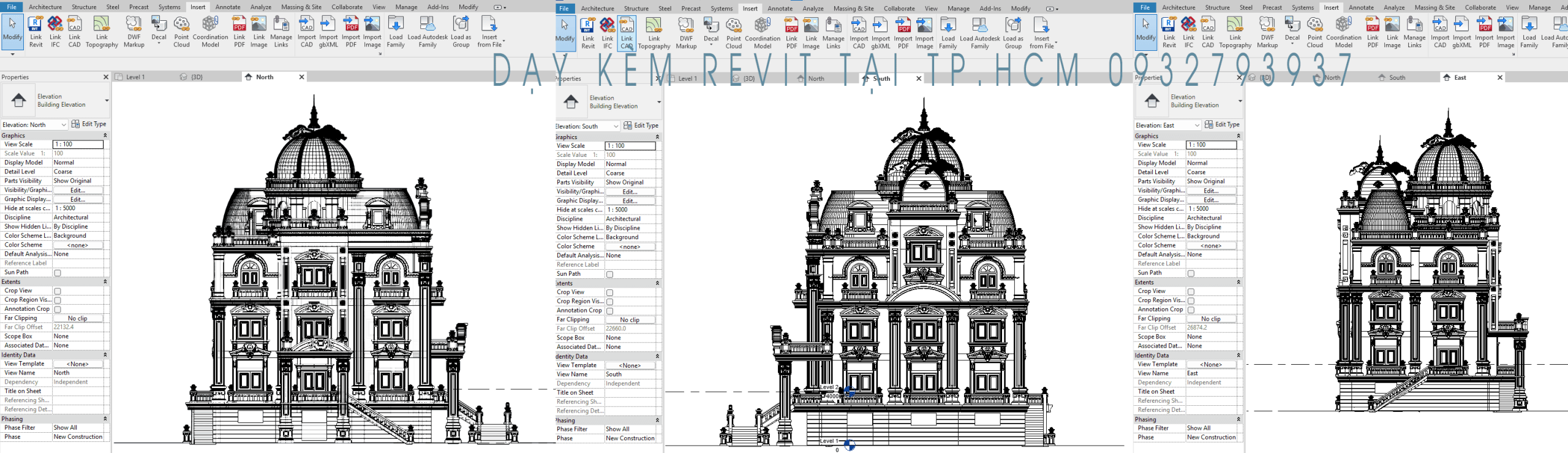Open the Annotate ribbon tab in leftmost window
Image resolution: width=1568 pixels, height=453 pixels.
coord(228,7)
